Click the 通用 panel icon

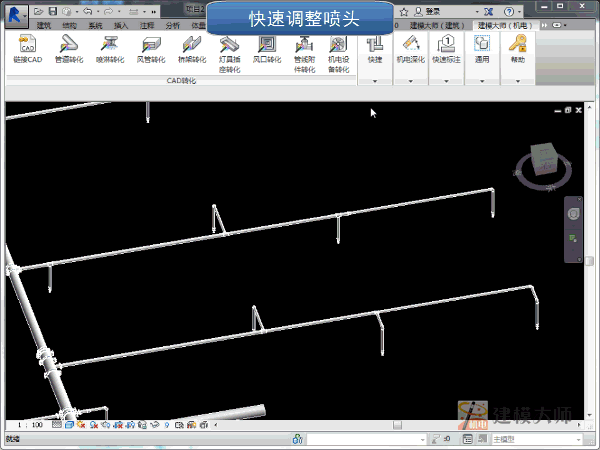[482, 44]
